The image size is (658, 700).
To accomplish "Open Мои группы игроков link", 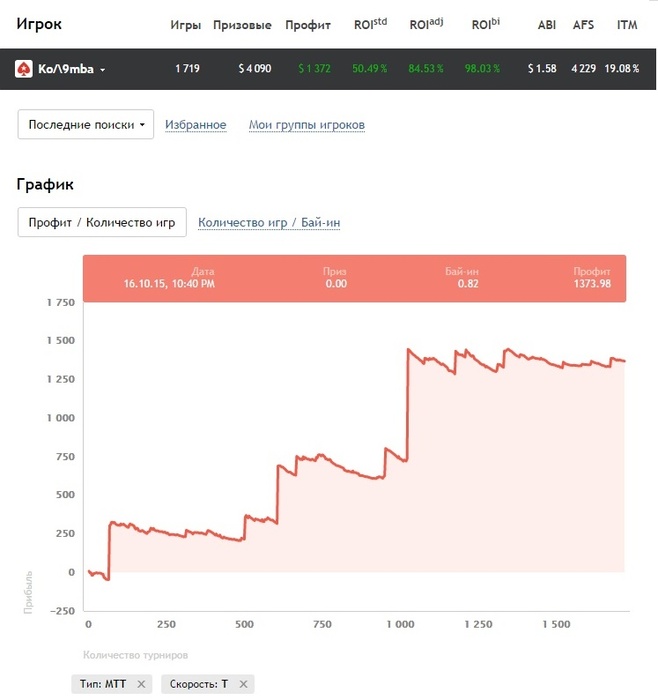I will click(307, 125).
